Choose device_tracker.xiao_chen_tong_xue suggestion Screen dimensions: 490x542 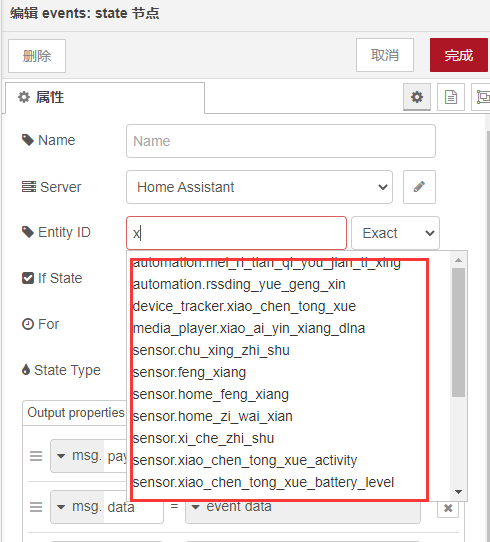pos(244,306)
